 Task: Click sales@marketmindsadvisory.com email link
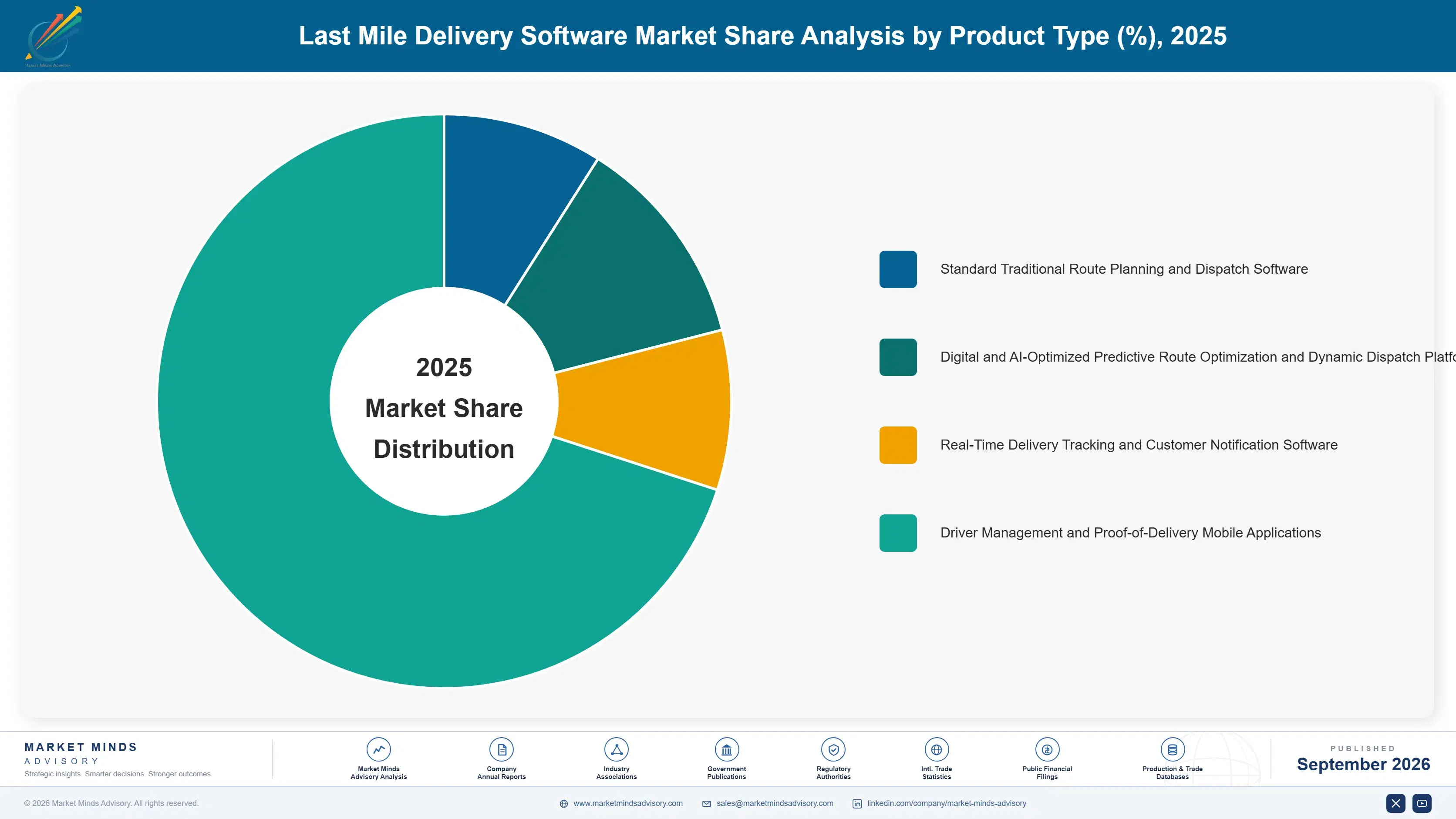tap(775, 803)
